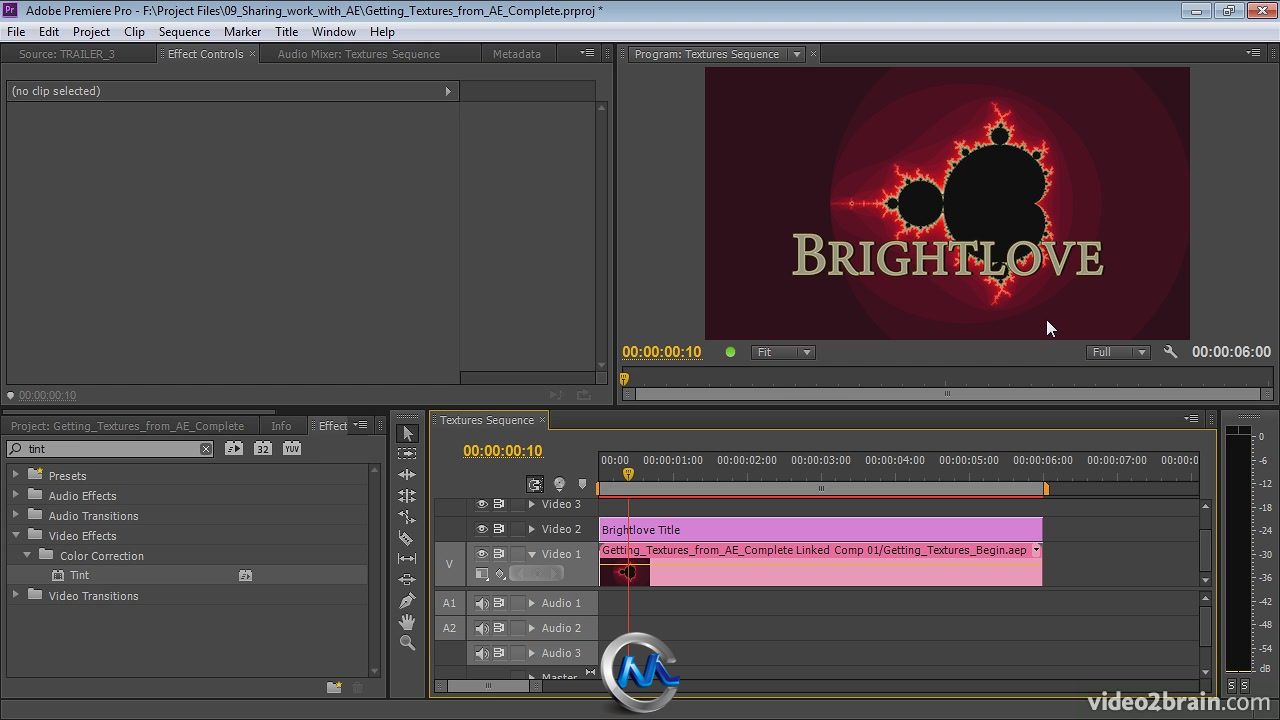
Task: Mute Audio 2 track speaker icon
Action: click(482, 628)
